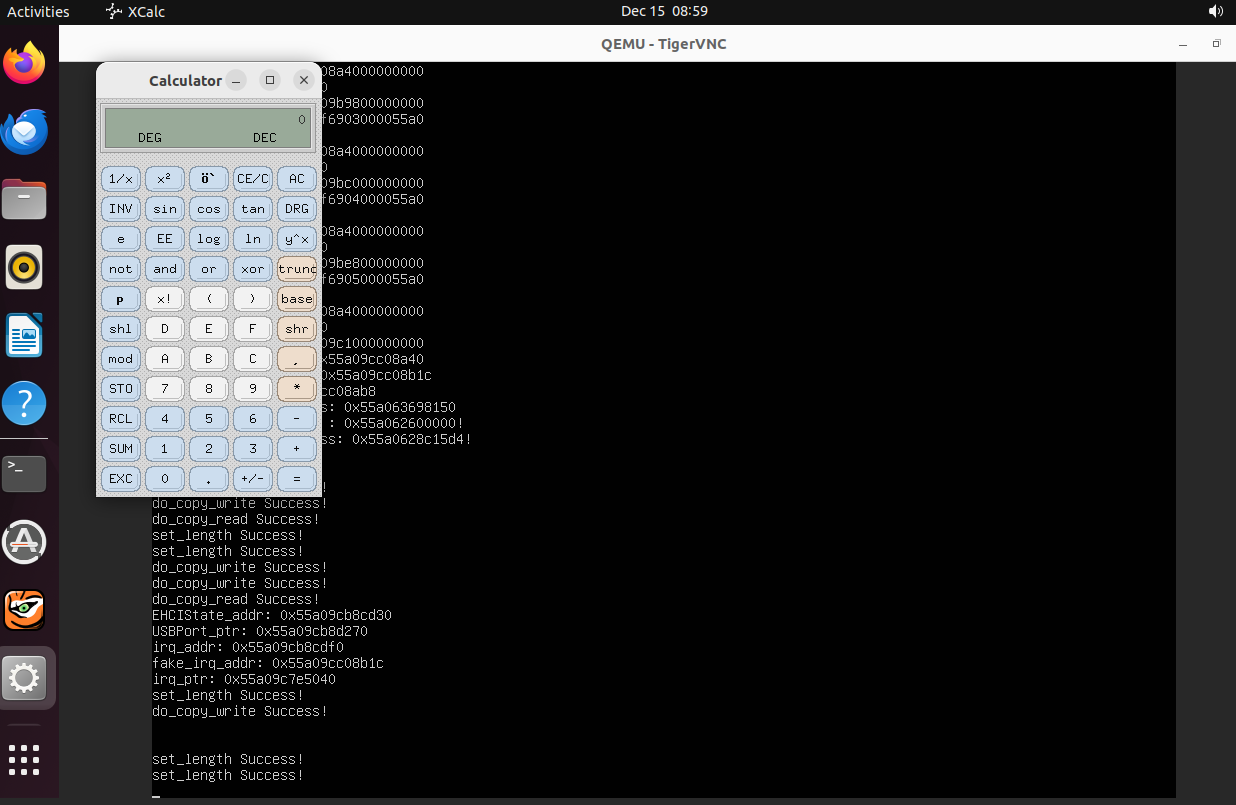
Task: Open the clock and calendar panel
Action: tap(664, 12)
